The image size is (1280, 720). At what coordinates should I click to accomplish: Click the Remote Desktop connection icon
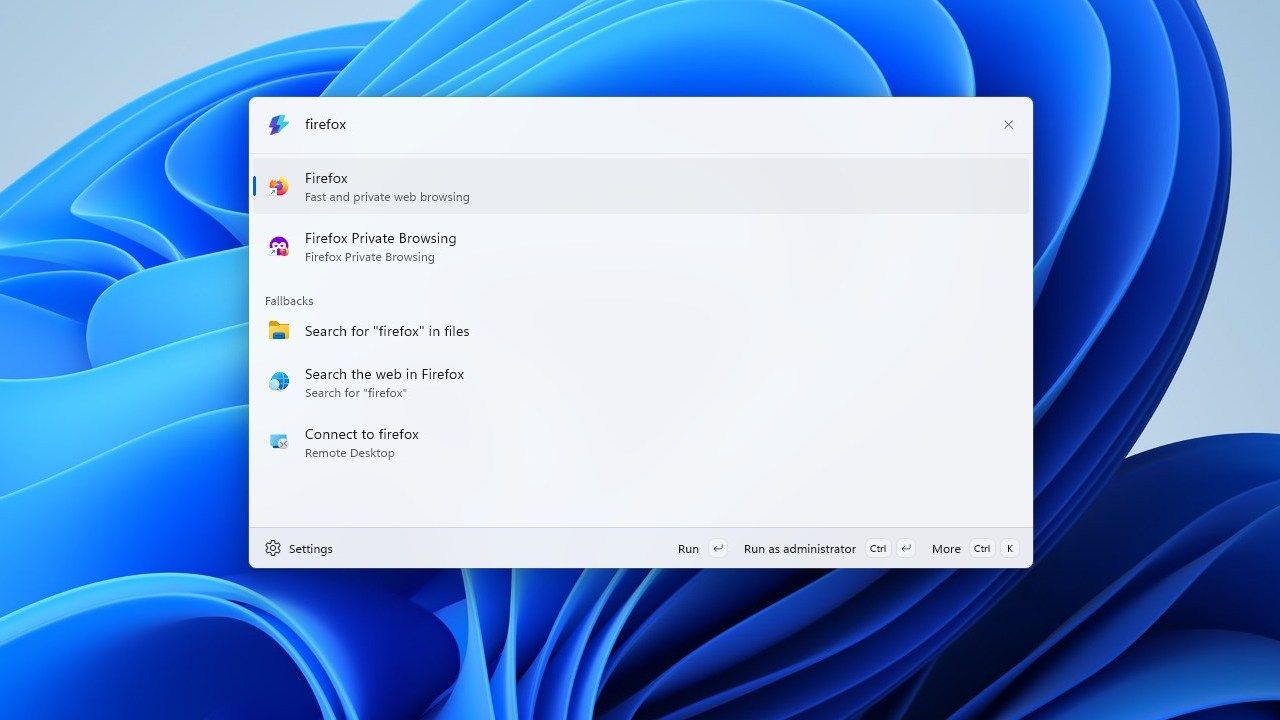(x=278, y=442)
